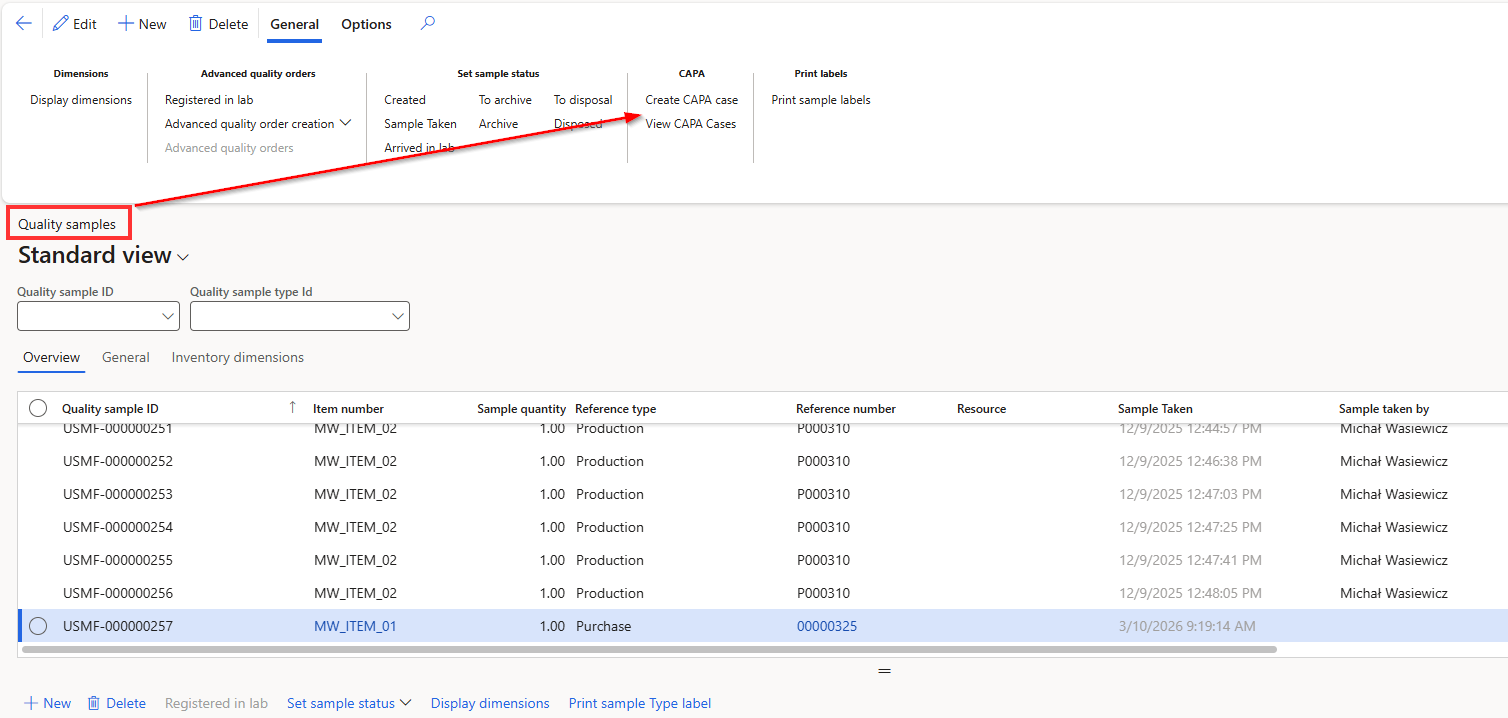Click the Edit pencil button

75,24
